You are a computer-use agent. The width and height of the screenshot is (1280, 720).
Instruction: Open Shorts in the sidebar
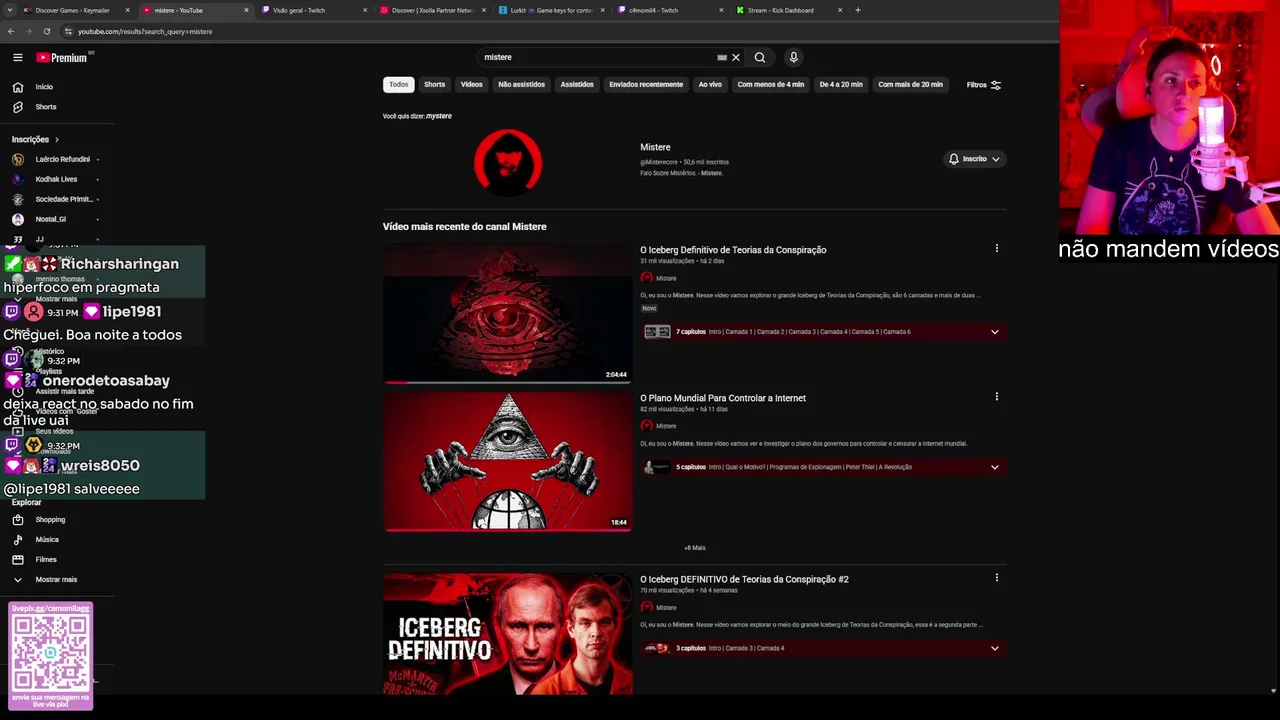click(46, 107)
